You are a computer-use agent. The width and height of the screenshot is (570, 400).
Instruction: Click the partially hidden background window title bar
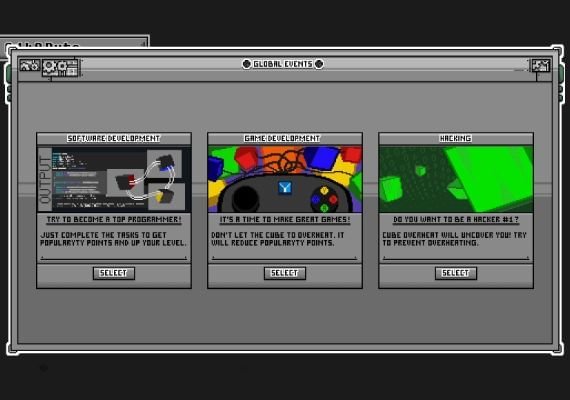pos(75,41)
